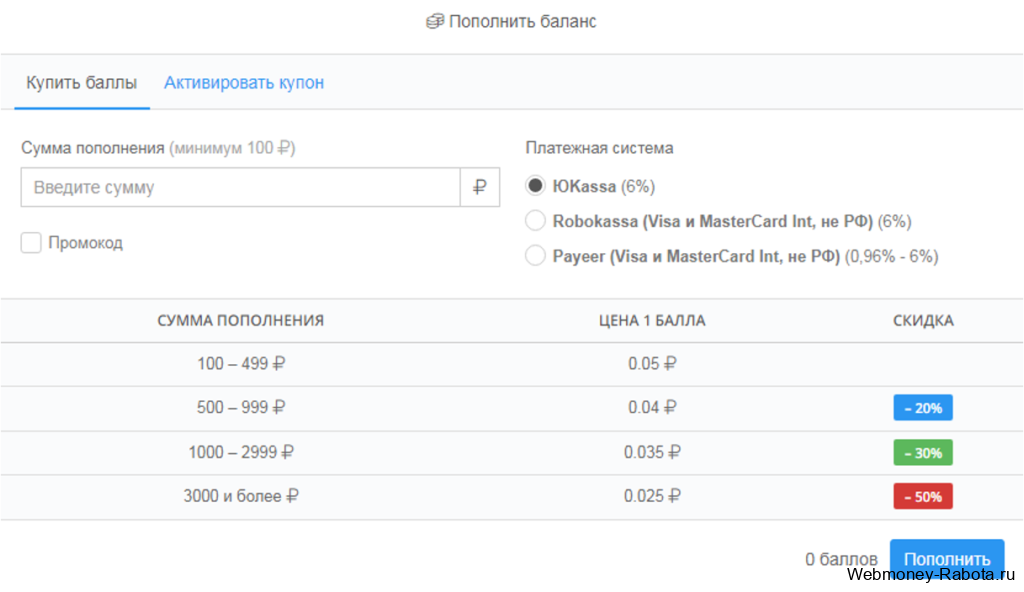Select the 3000 и более ₽ row

click(512, 497)
